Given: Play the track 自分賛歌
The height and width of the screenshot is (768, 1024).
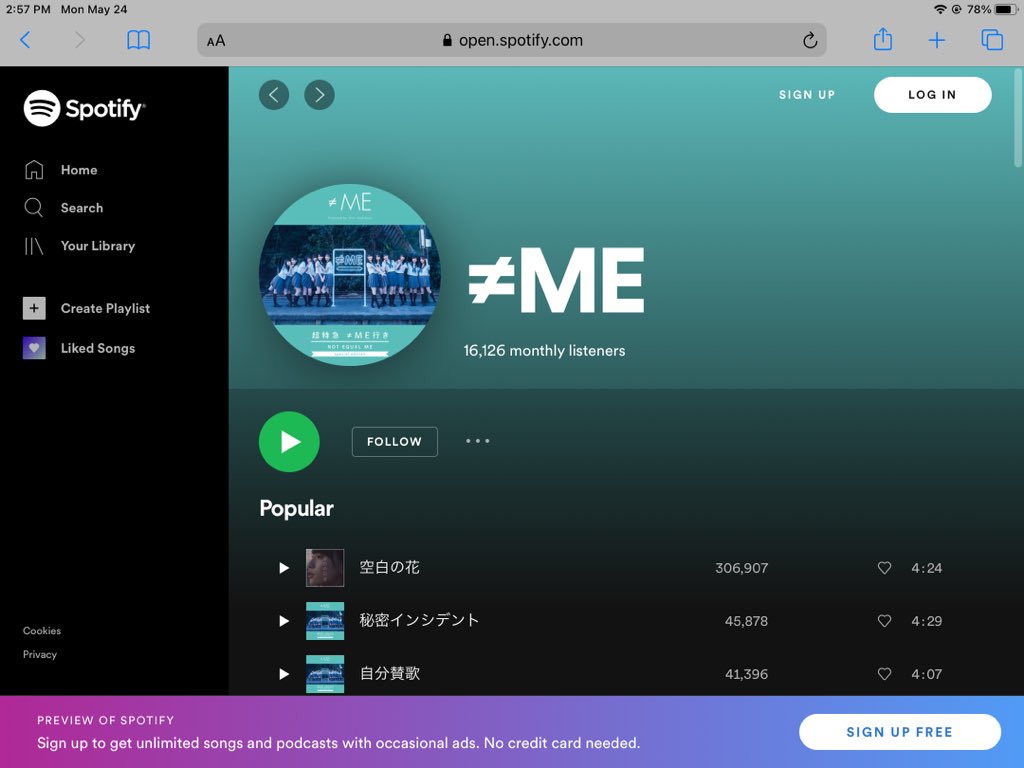Looking at the screenshot, I should tap(283, 674).
